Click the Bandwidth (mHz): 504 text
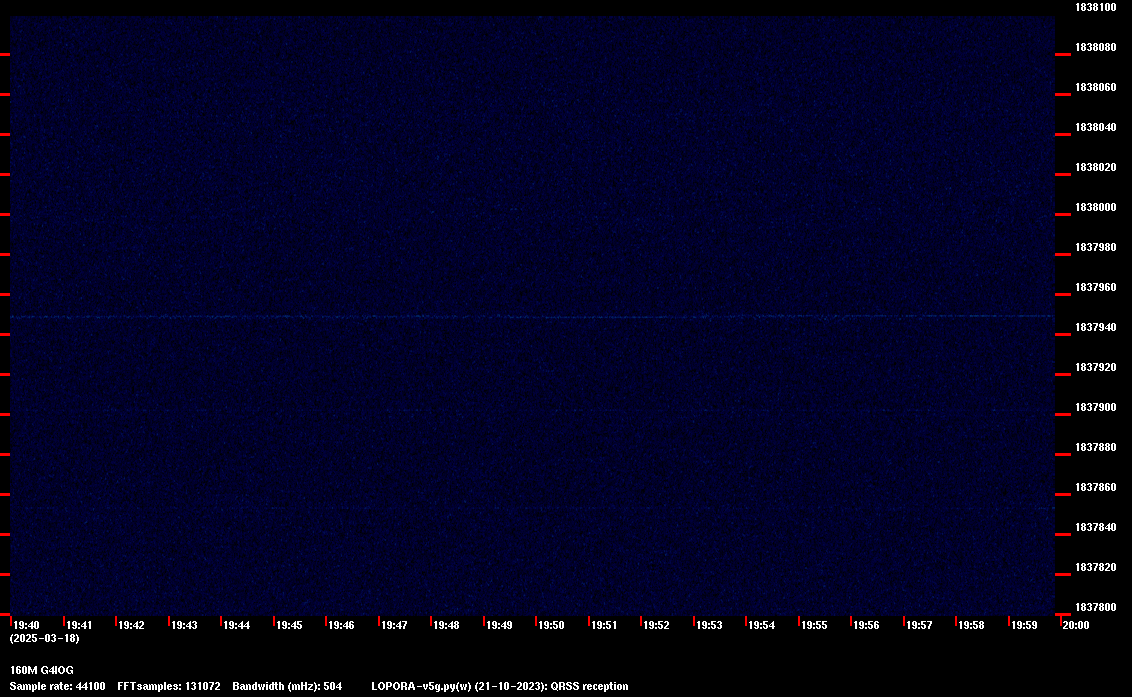This screenshot has width=1132, height=697. [287, 686]
